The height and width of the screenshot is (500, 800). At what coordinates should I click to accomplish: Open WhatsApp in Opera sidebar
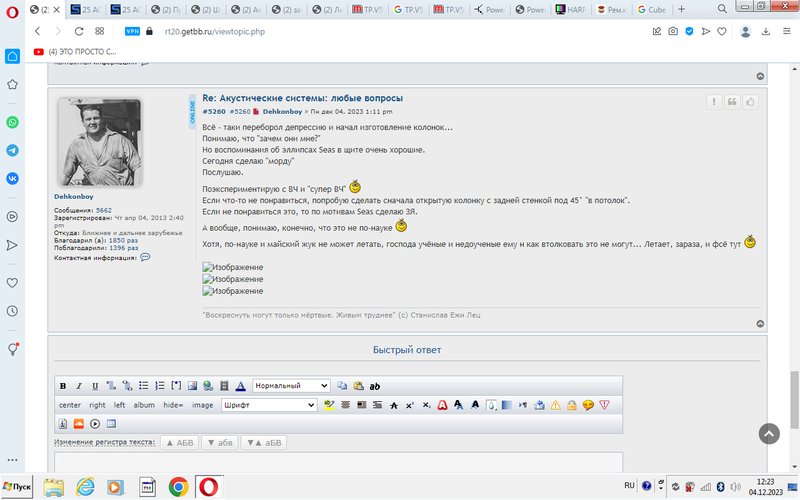pyautogui.click(x=12, y=122)
